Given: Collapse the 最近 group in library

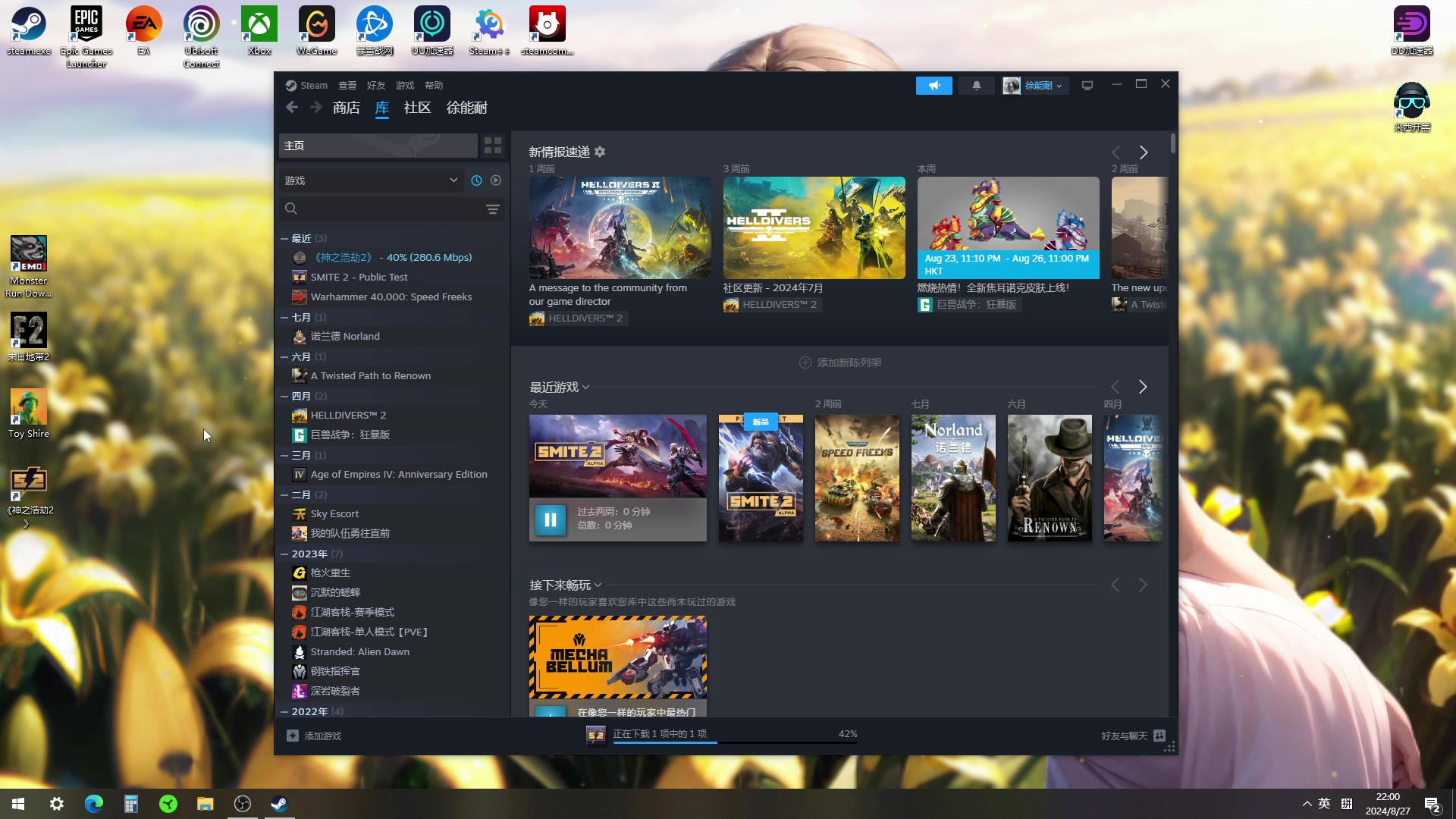Looking at the screenshot, I should coord(284,238).
